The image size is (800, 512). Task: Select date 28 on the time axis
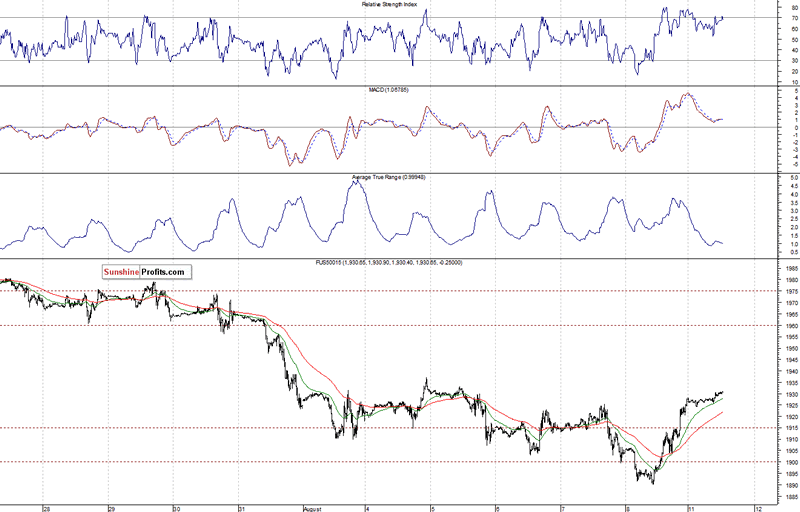46,507
